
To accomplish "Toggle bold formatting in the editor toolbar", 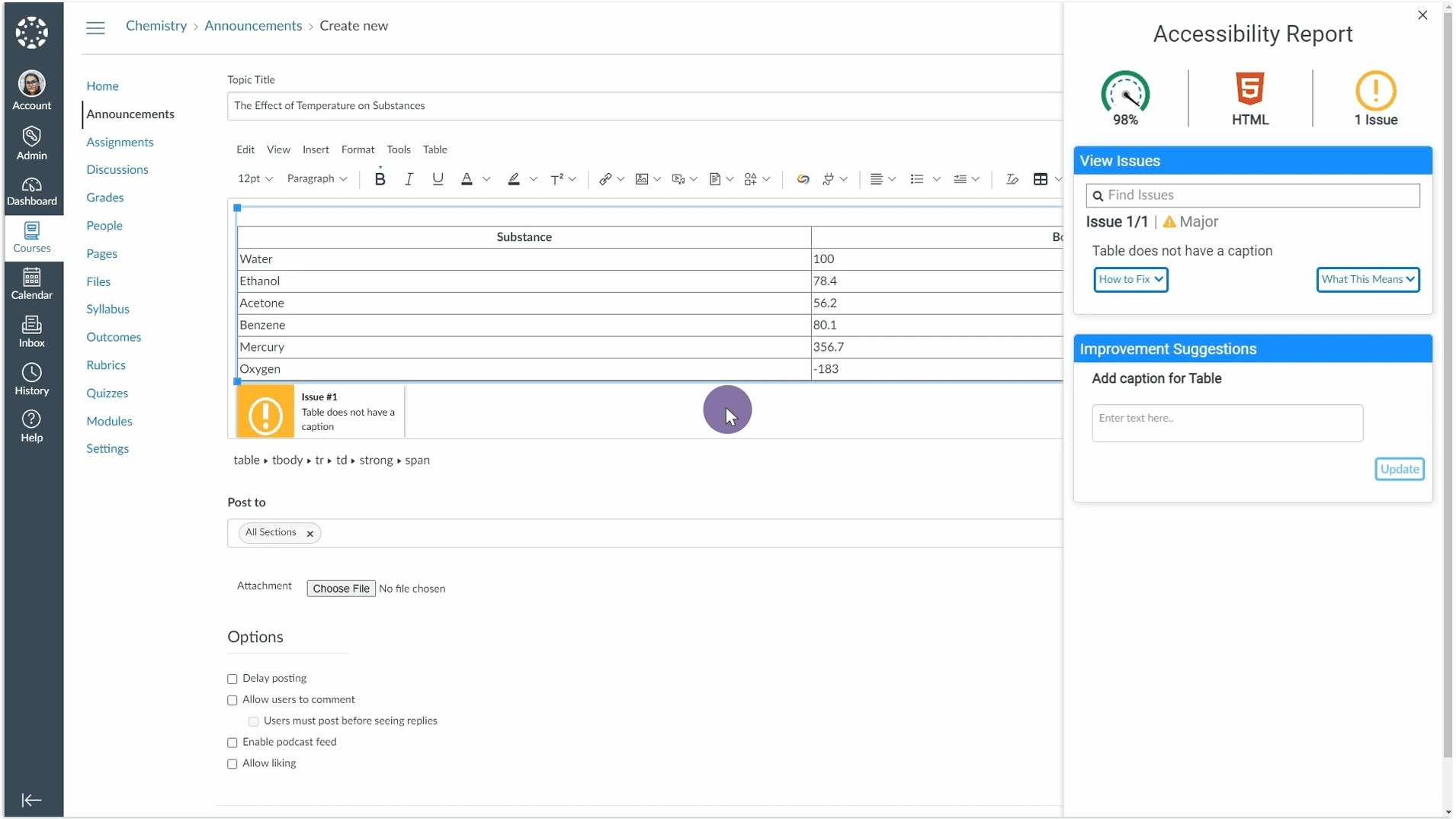I will pos(380,179).
